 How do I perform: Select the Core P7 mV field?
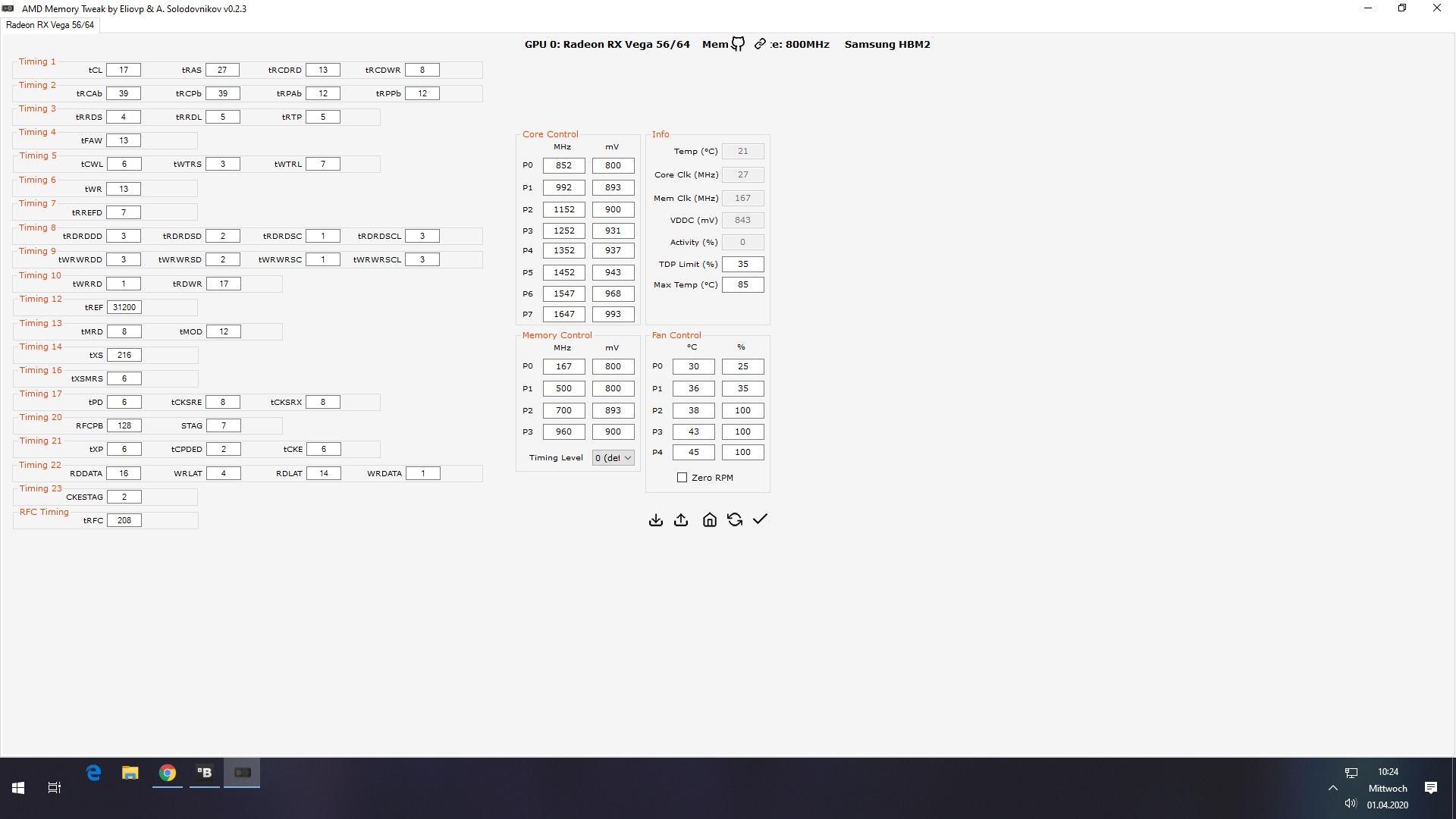click(x=613, y=314)
